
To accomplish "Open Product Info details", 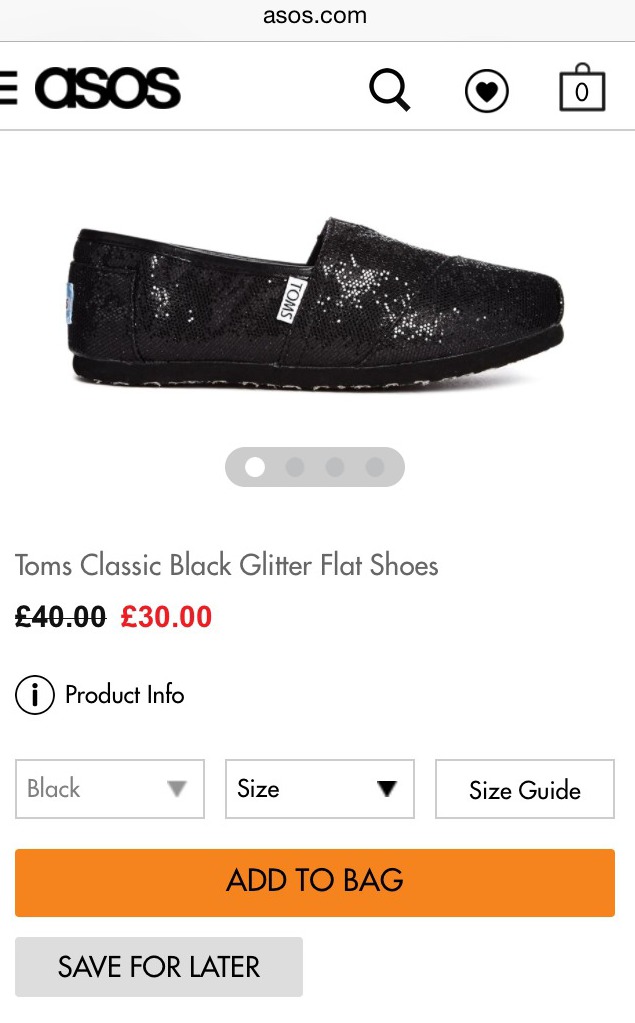I will tap(124, 695).
